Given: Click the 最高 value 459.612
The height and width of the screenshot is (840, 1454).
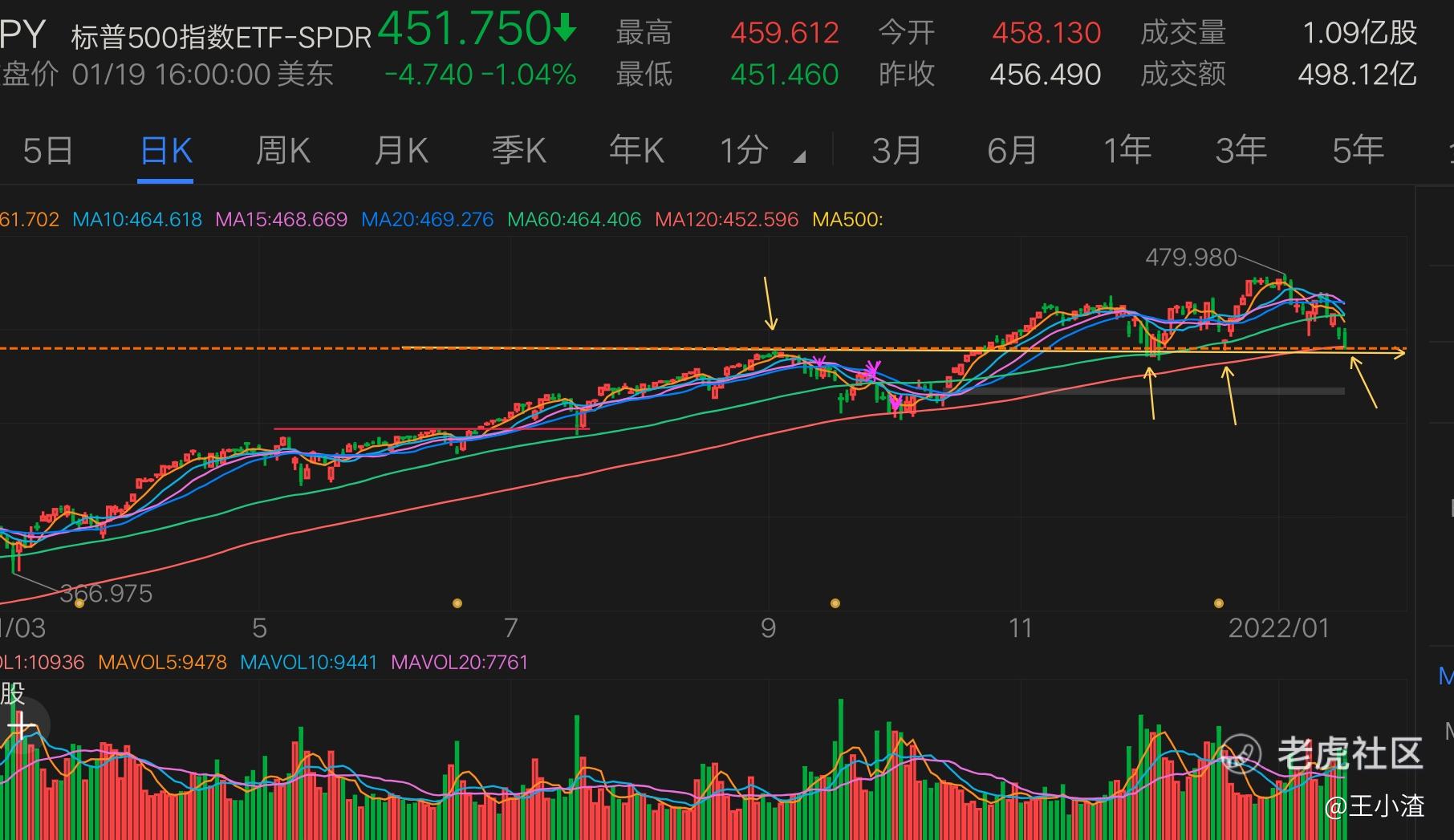Looking at the screenshot, I should coord(784,34).
